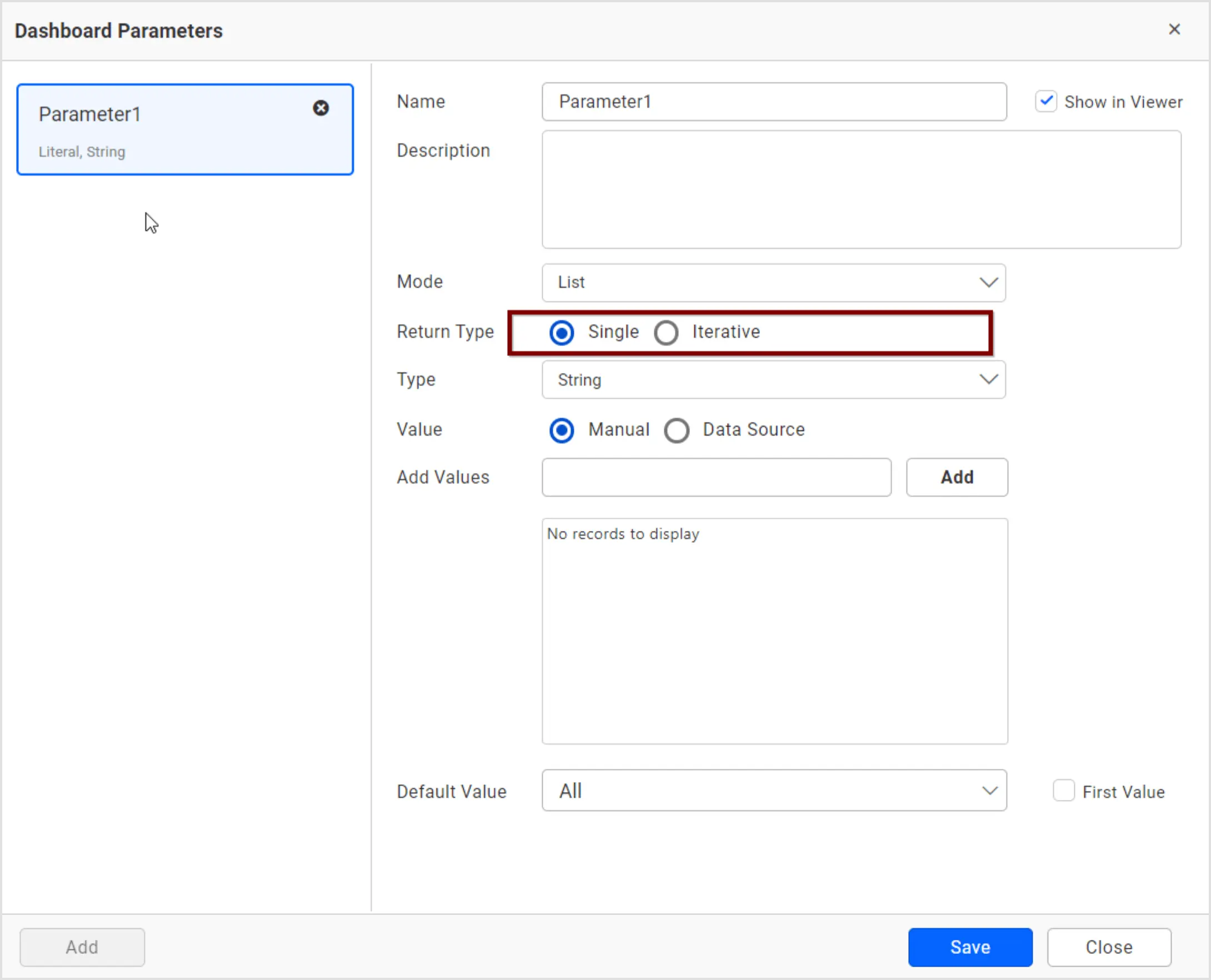Choose Data Source as the value option

677,430
